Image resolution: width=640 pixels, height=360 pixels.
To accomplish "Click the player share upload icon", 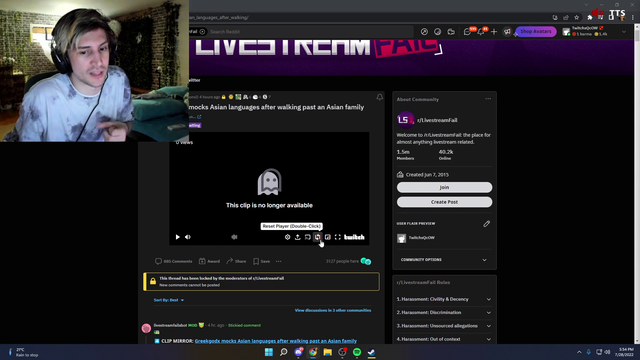I will 298,237.
